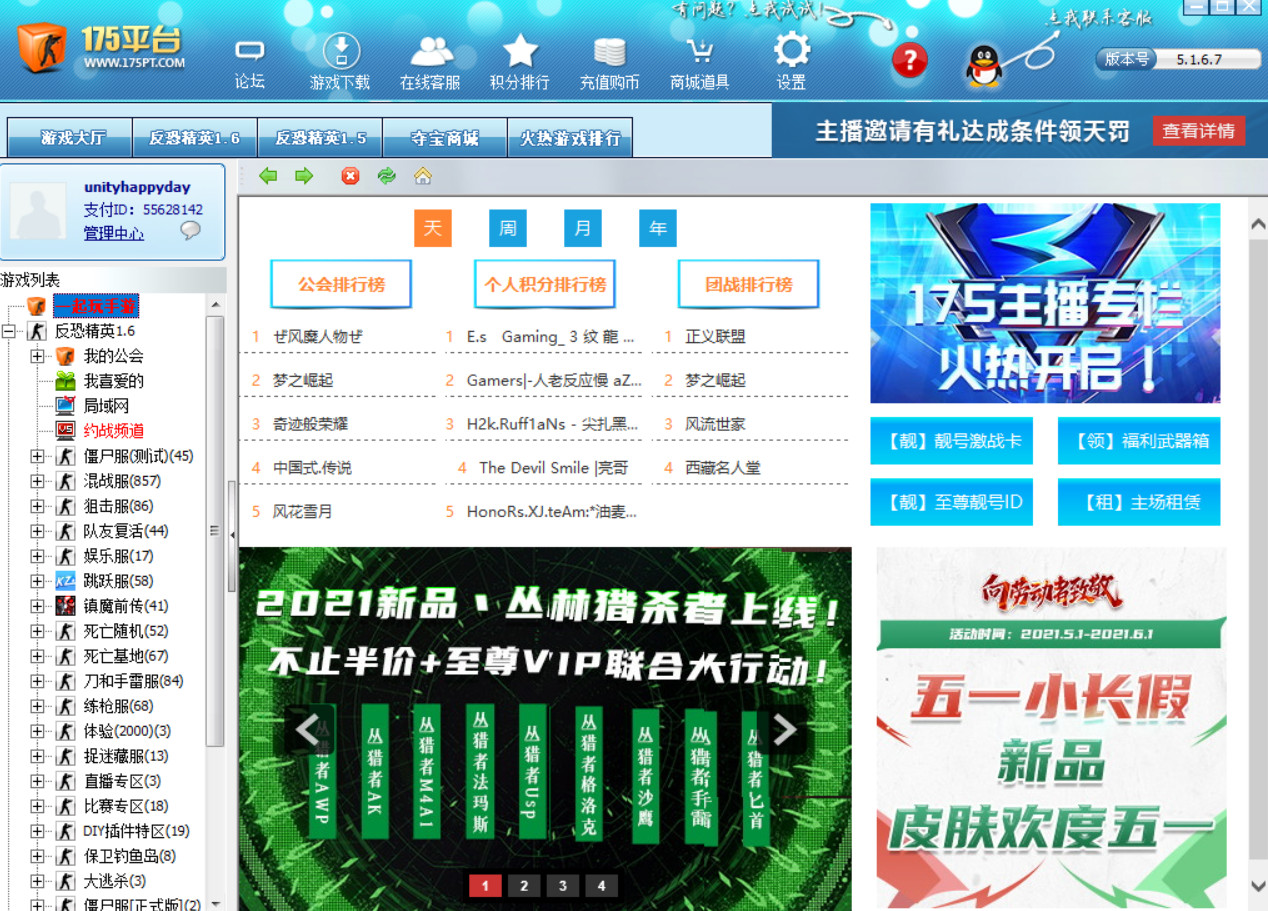Open the 反恐精英1.5 tab
This screenshot has width=1268, height=911.
[x=319, y=137]
